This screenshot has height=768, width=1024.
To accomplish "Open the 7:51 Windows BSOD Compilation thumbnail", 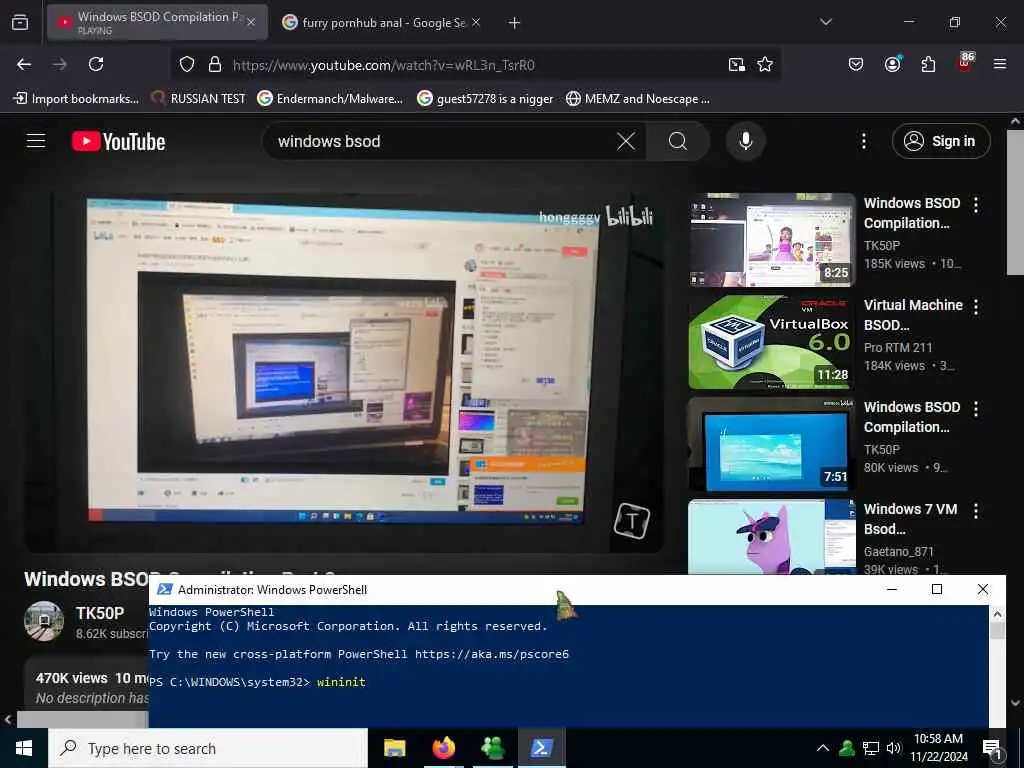I will [772, 443].
